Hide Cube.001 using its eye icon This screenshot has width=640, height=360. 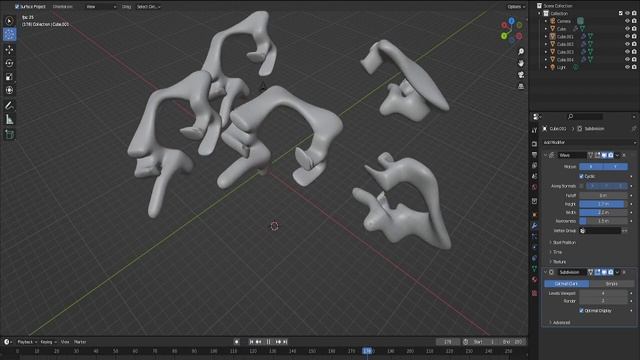point(627,36)
